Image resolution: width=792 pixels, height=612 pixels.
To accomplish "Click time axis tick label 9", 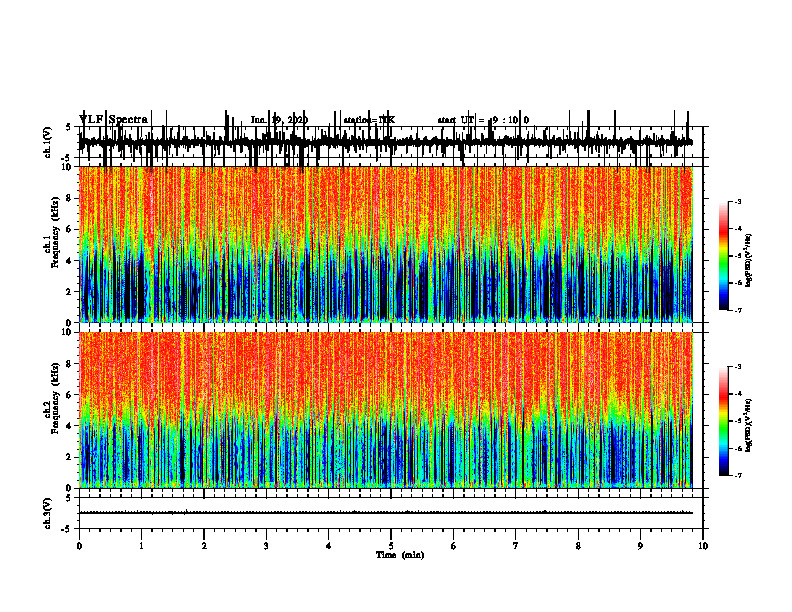I will tap(640, 546).
